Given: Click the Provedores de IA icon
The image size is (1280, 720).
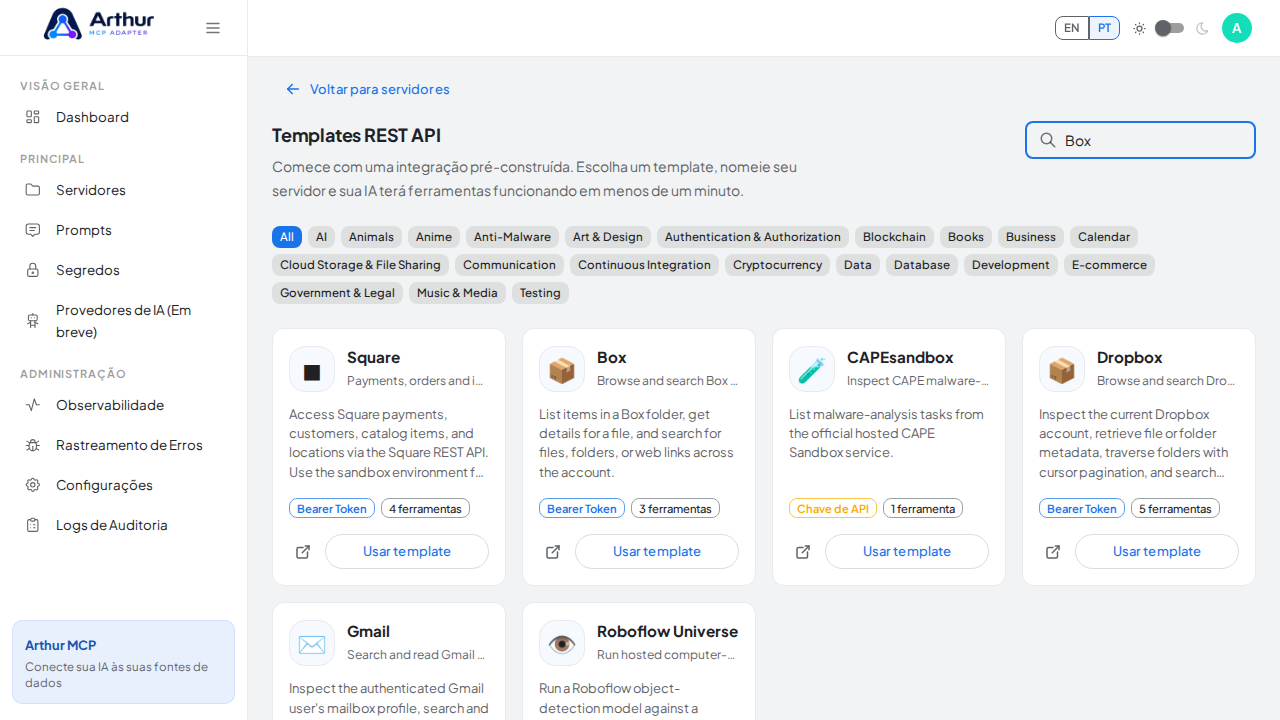Looking at the screenshot, I should click(33, 321).
